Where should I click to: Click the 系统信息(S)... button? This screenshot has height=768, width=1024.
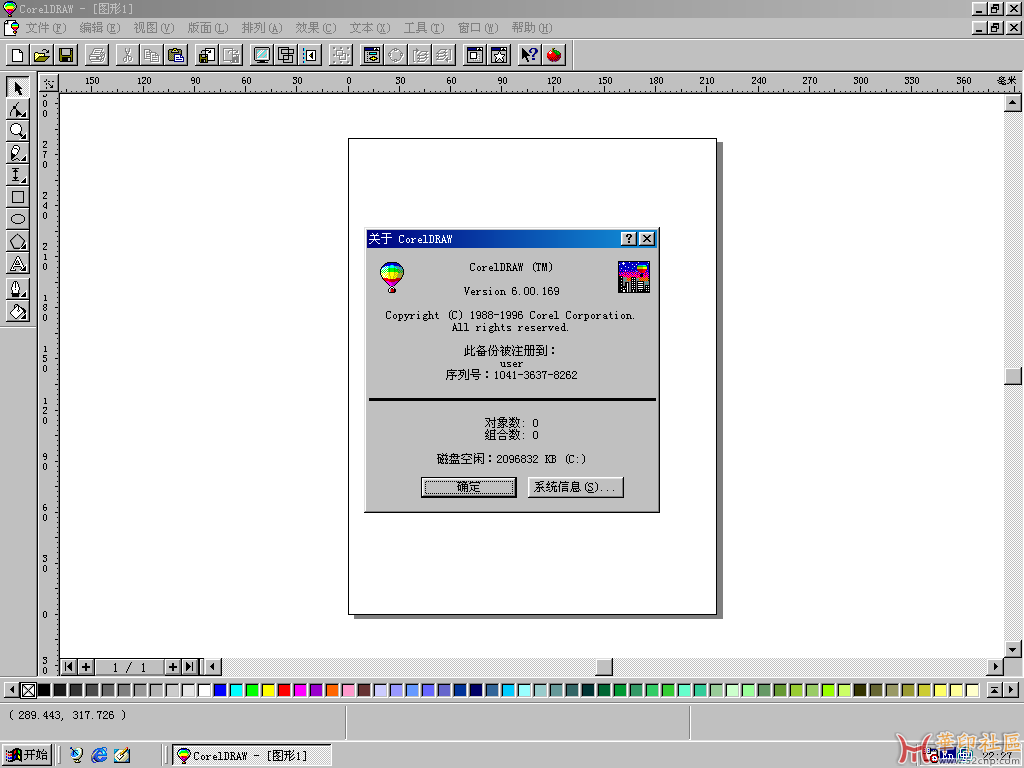click(575, 487)
